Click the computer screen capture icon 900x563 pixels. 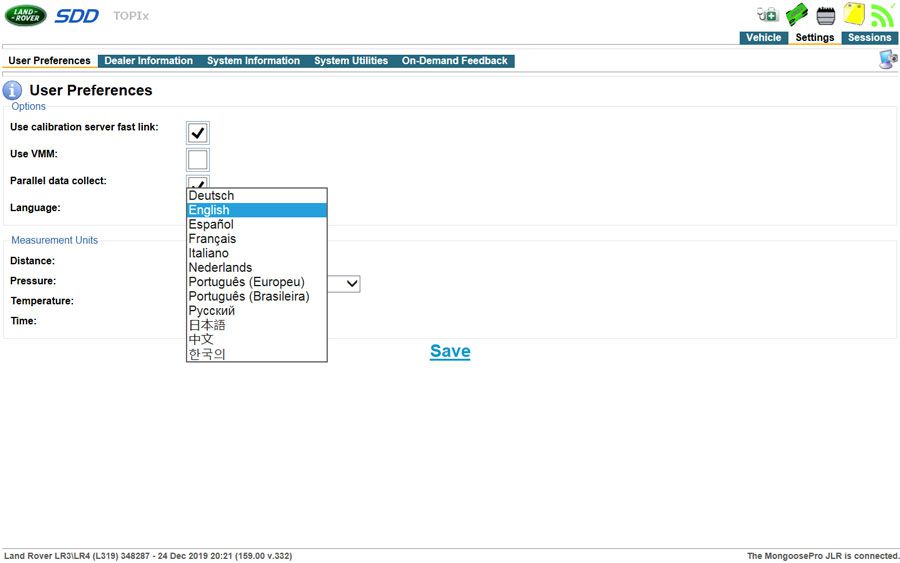click(x=889, y=59)
